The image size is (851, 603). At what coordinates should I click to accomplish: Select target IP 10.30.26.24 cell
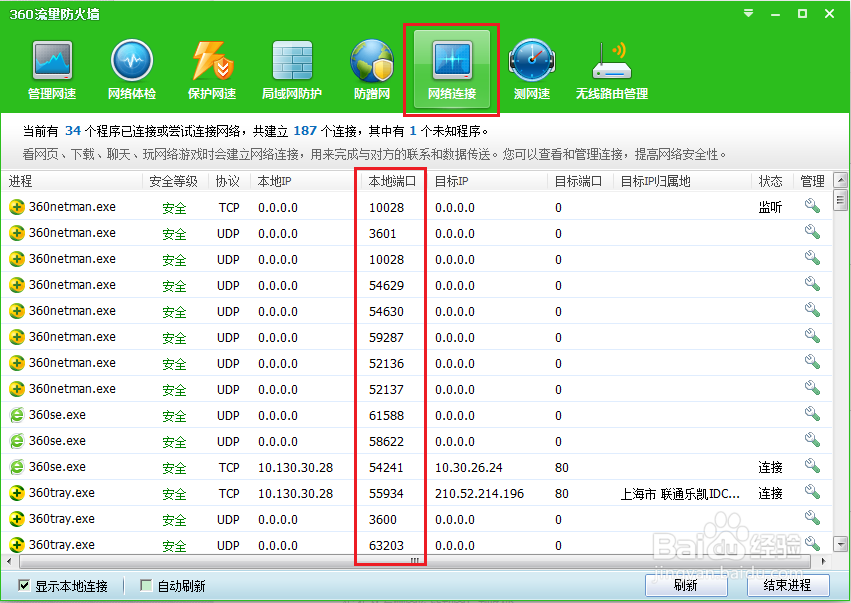tap(468, 467)
